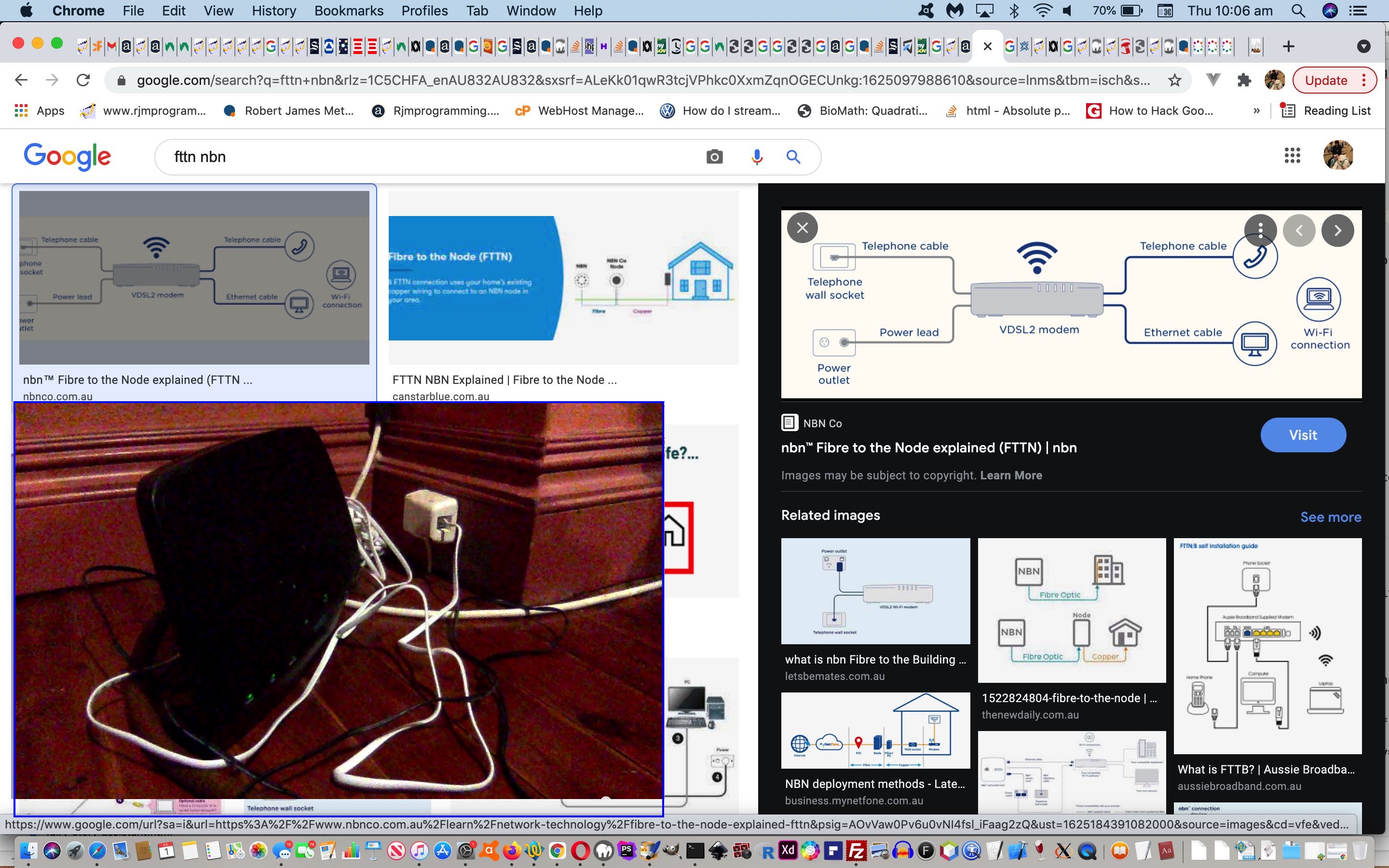Open the BioMath: Quadrati... bookmark

pos(863,111)
